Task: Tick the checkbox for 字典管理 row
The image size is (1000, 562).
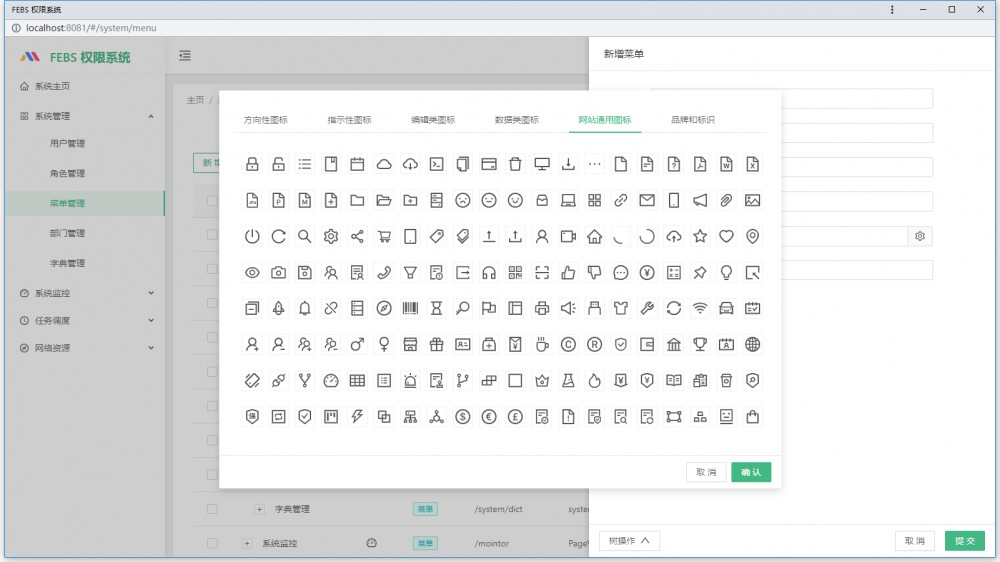Action: tap(212, 509)
